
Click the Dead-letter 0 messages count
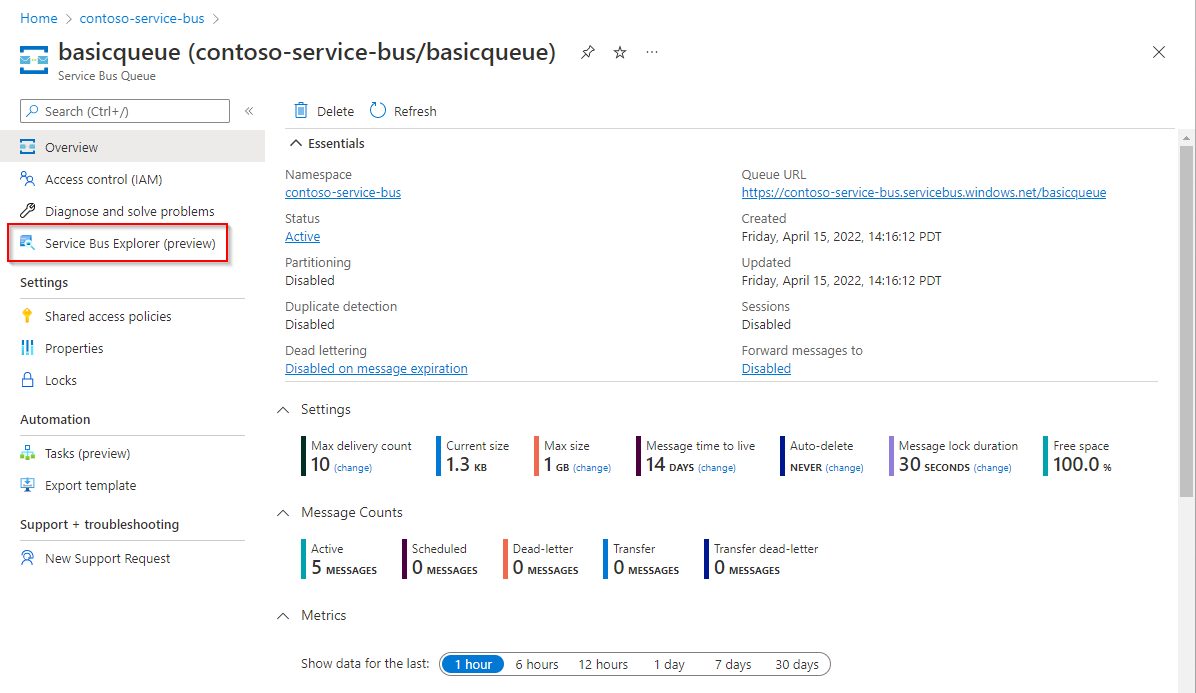click(545, 568)
